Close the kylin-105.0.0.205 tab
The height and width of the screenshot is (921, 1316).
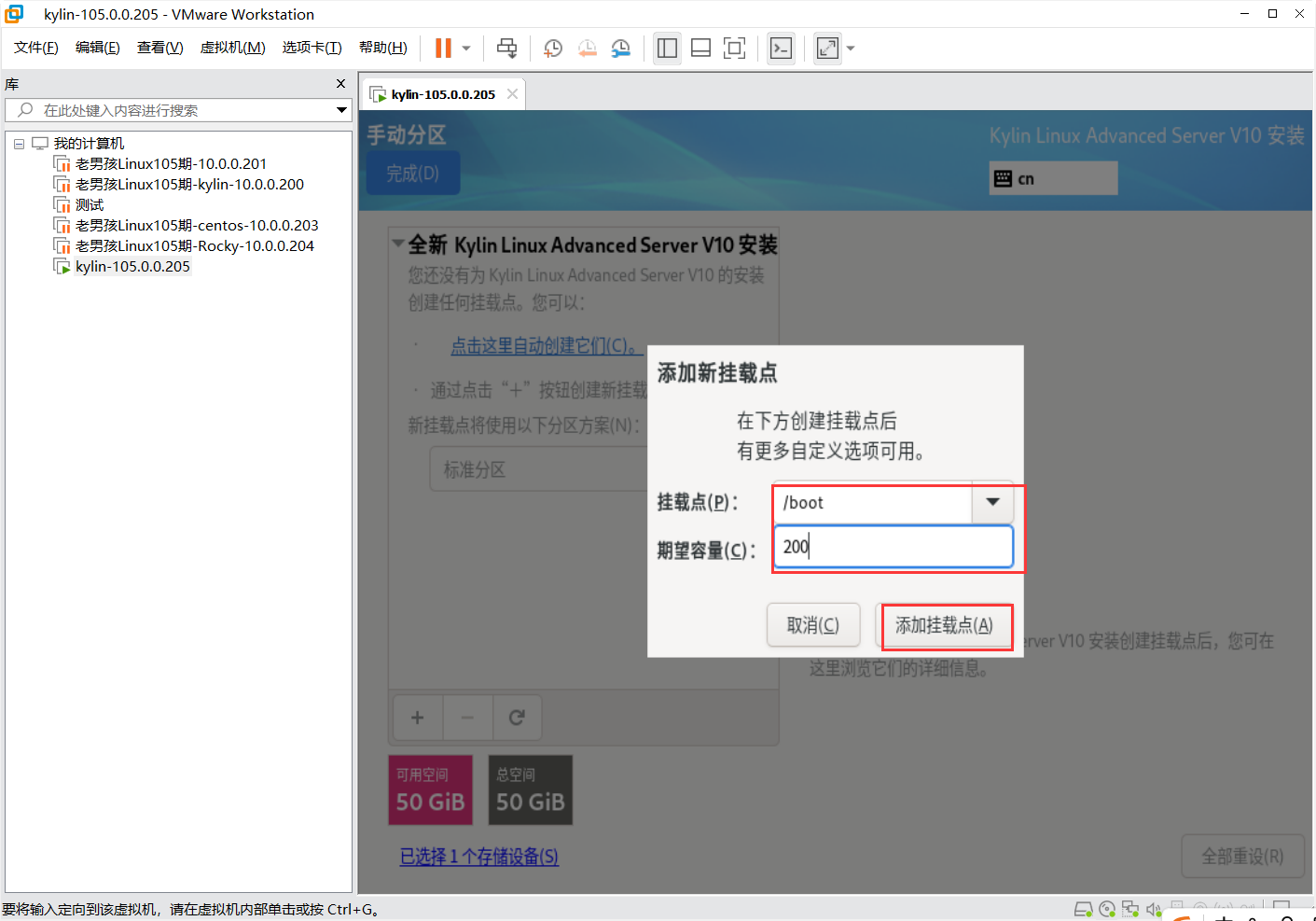(x=512, y=94)
